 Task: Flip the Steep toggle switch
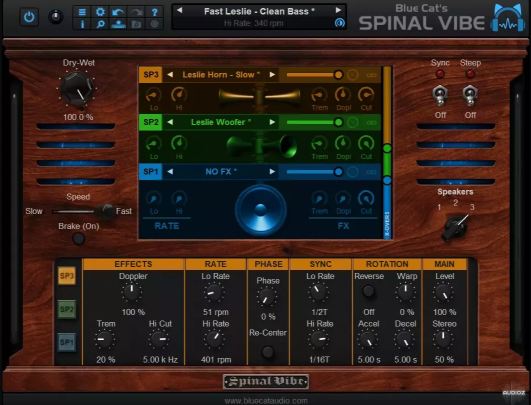click(x=470, y=96)
